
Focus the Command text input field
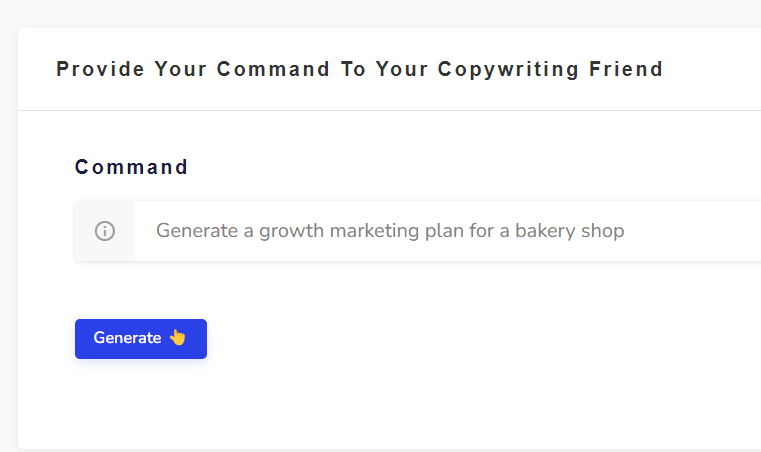coord(447,231)
